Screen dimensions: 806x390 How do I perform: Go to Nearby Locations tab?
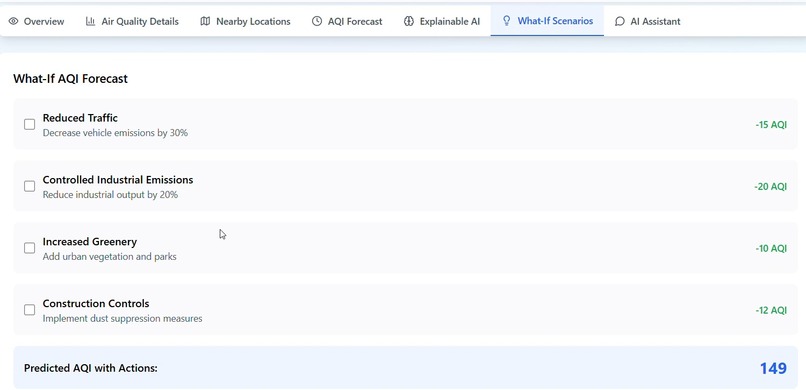(x=245, y=21)
